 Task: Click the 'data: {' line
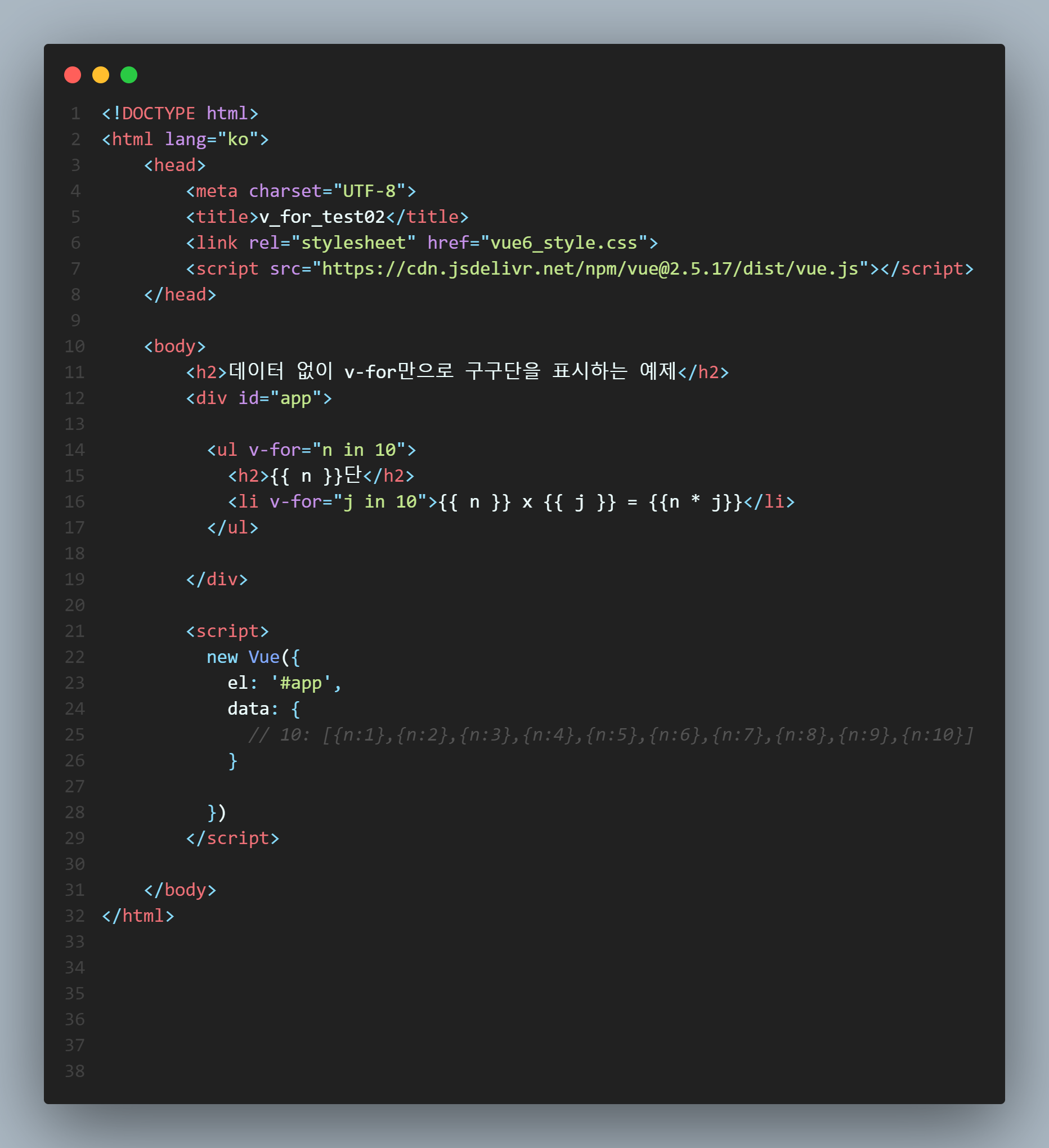[264, 710]
